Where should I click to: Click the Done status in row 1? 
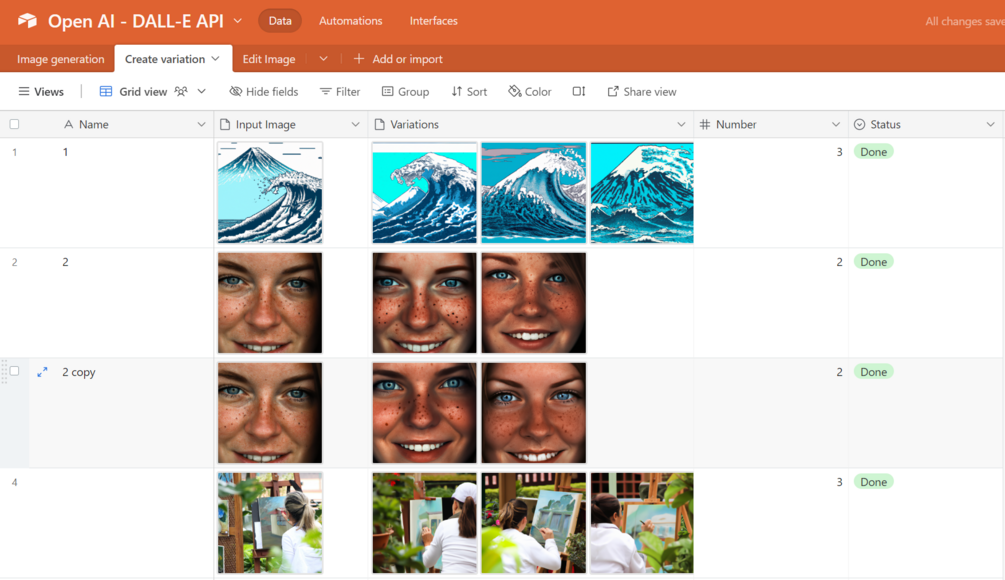(x=873, y=152)
